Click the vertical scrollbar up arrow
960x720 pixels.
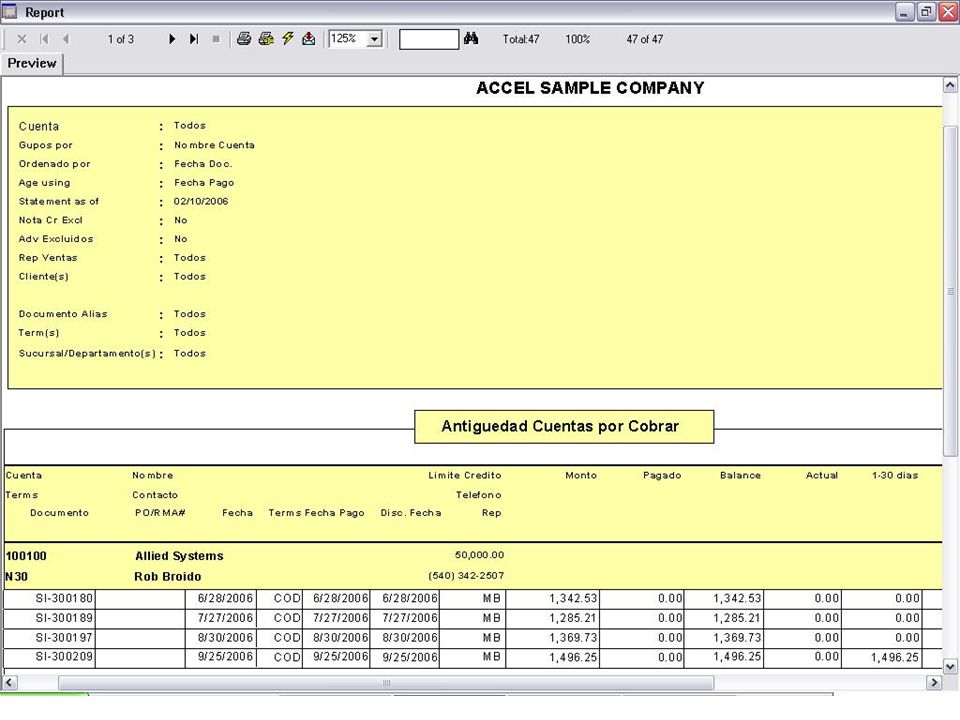(950, 85)
